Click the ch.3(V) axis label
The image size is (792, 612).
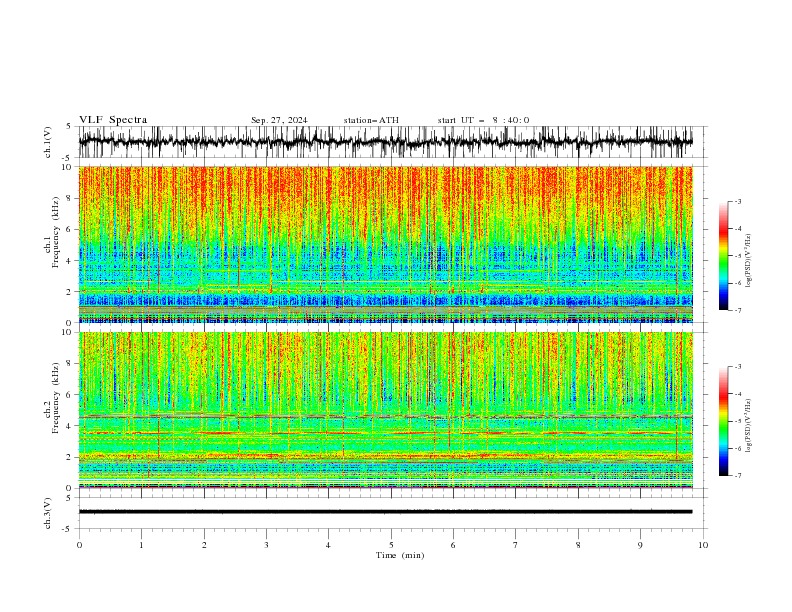point(48,513)
